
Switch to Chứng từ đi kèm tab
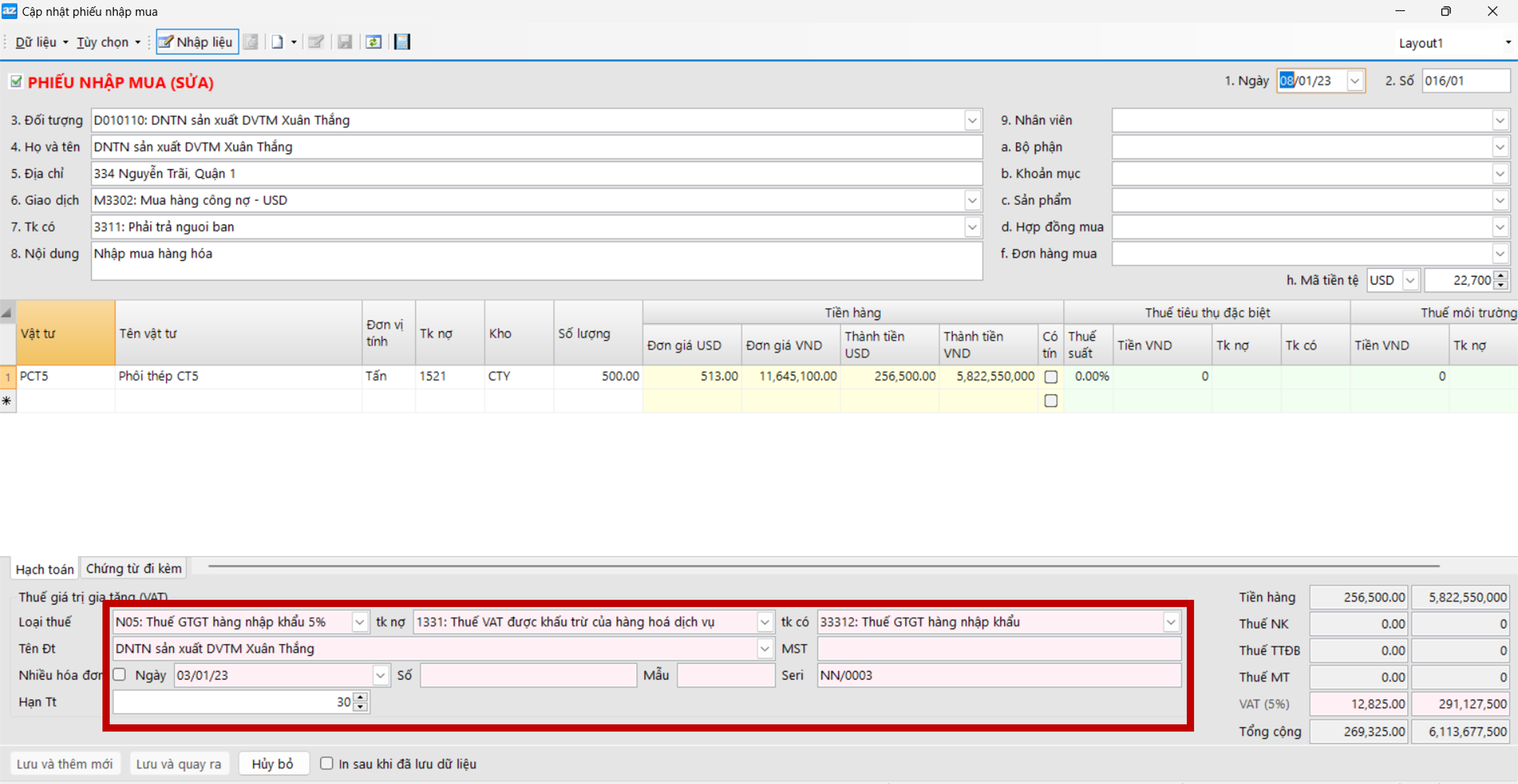(x=134, y=568)
